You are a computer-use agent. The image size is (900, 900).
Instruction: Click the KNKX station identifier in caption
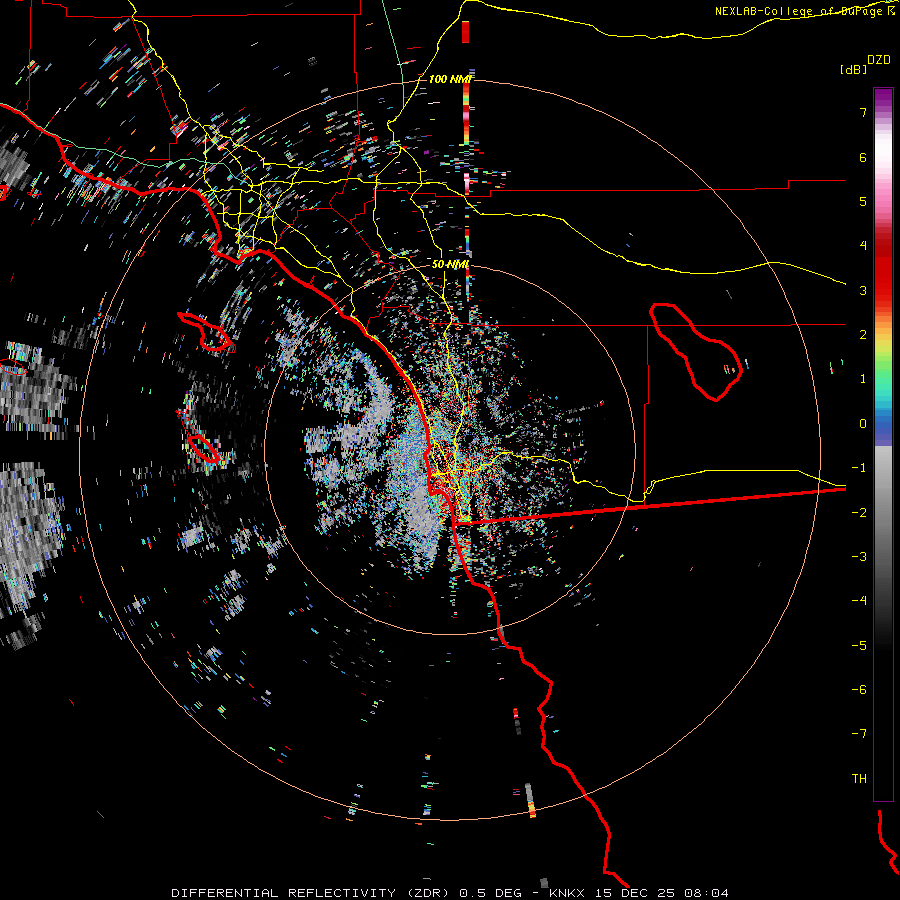(x=567, y=893)
